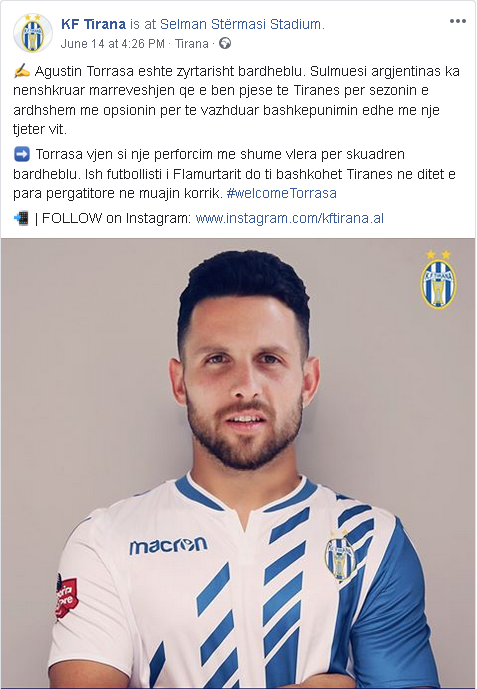Click the KF Tirana crest in photo corner

(438, 280)
